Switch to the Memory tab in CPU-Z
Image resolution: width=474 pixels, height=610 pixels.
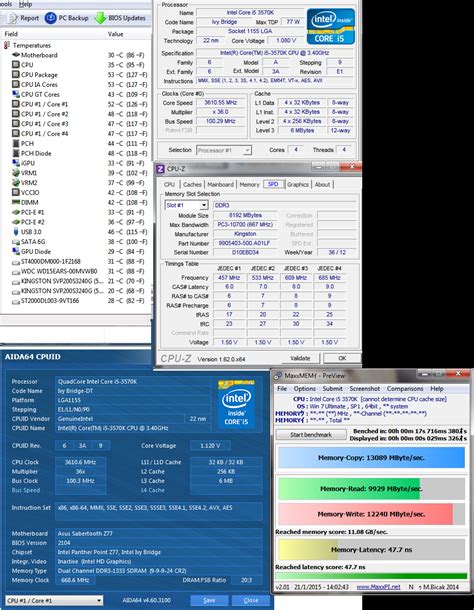[x=249, y=184]
